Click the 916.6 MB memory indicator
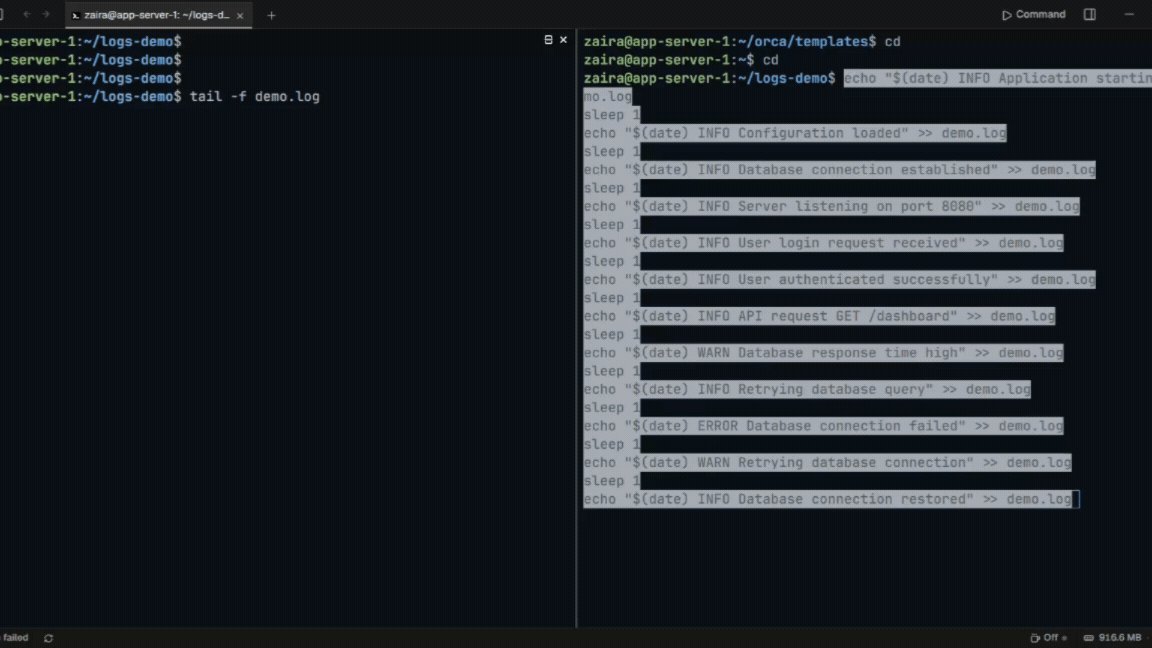 click(x=1113, y=638)
